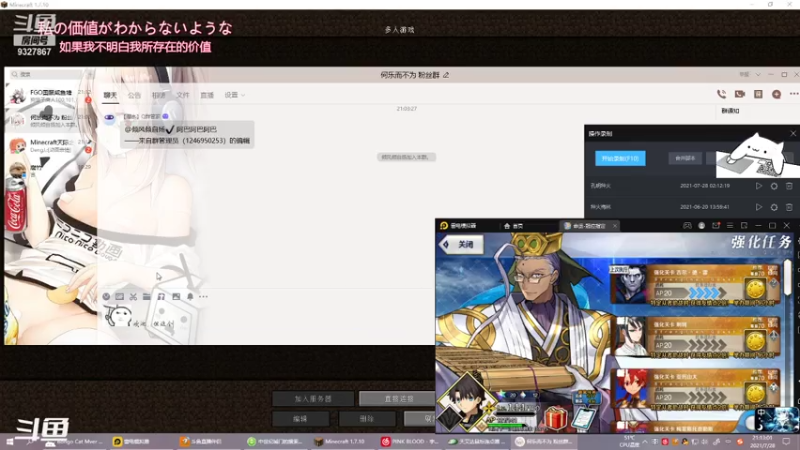The width and height of the screenshot is (800, 450).
Task: Open the FGO group conversation in QQ list
Action: (x=49, y=95)
